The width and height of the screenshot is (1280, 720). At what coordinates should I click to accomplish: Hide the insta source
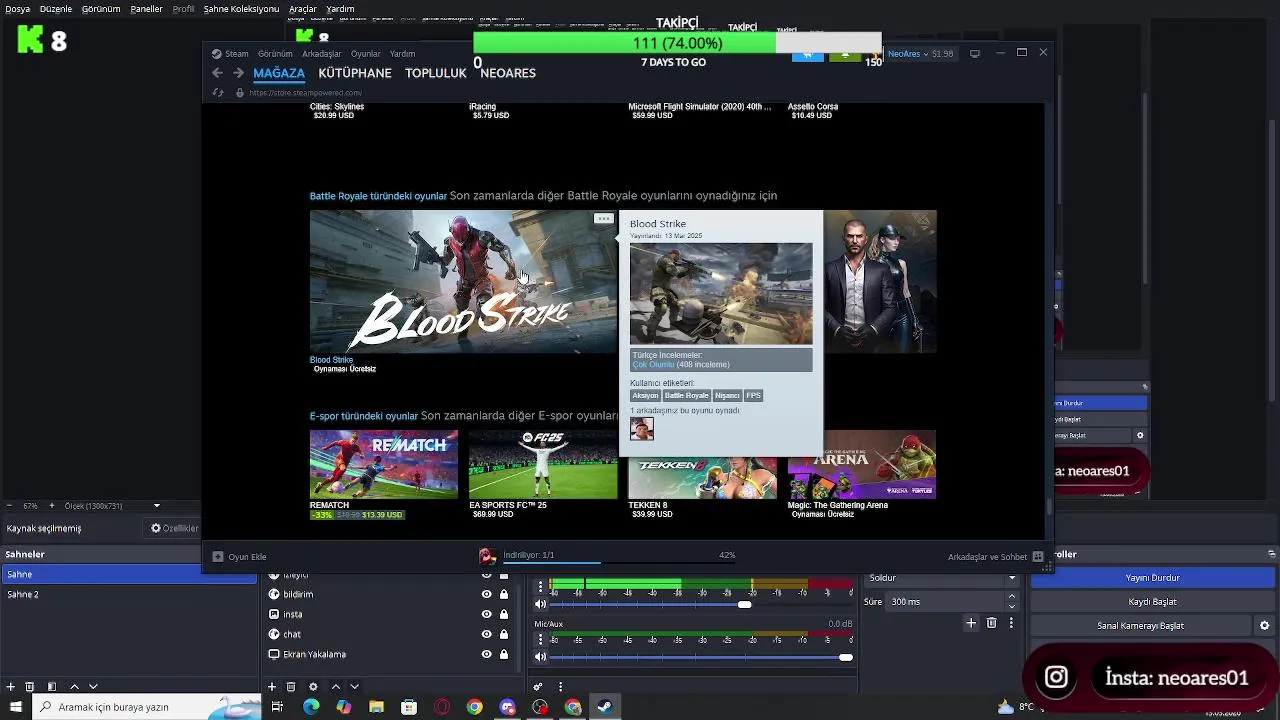point(487,614)
